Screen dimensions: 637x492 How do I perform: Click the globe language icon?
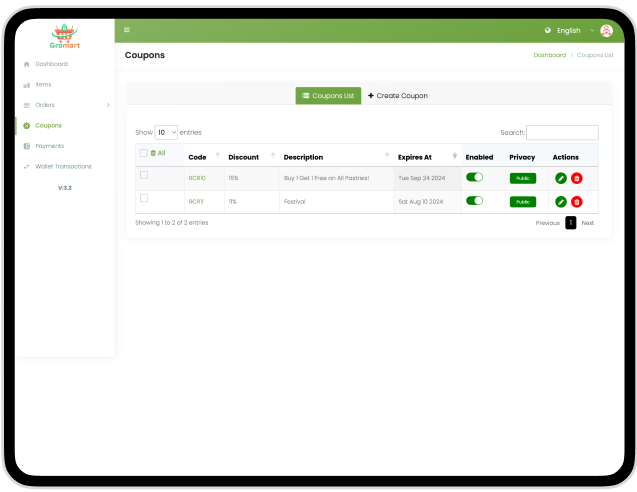point(548,30)
